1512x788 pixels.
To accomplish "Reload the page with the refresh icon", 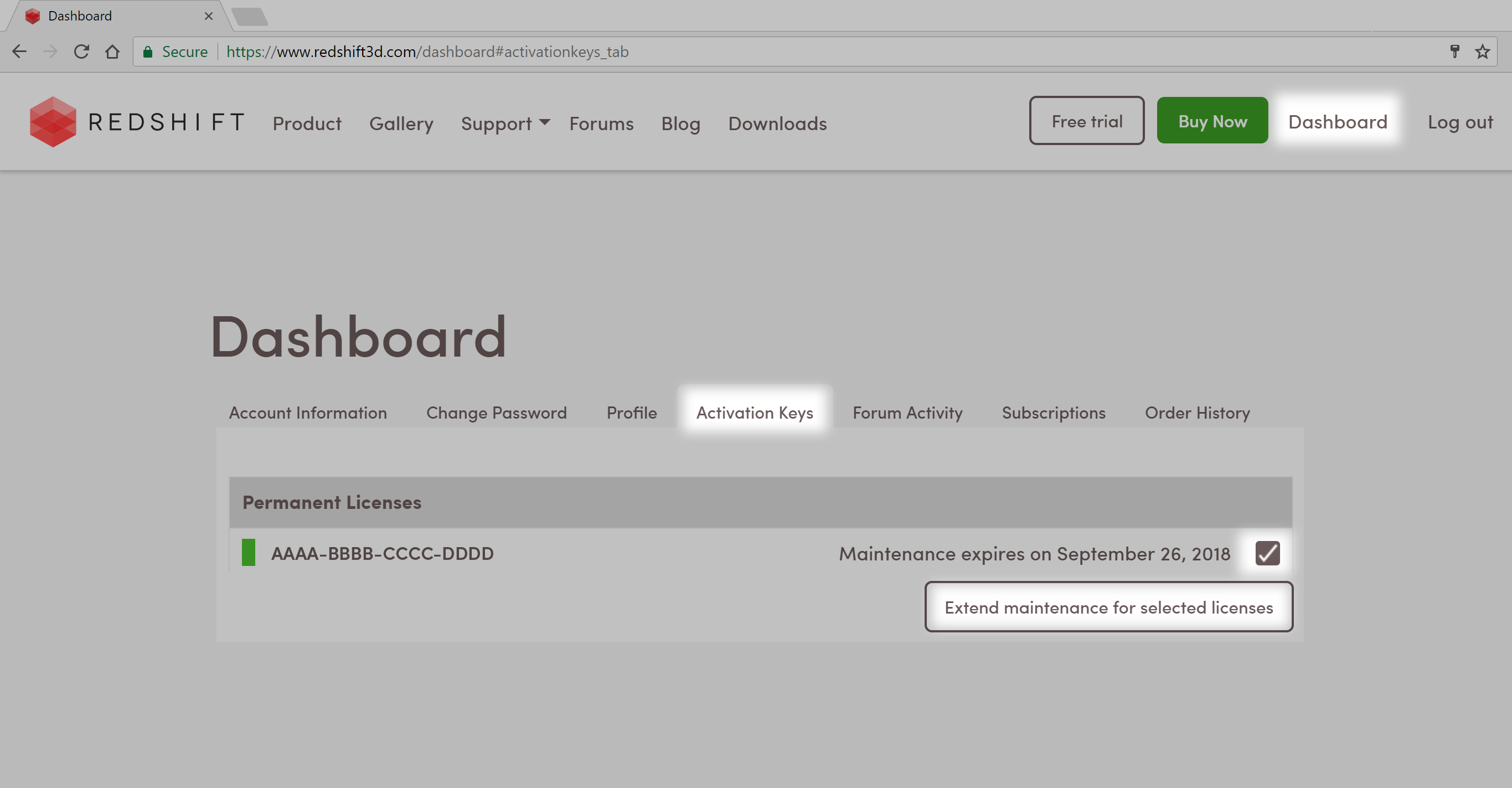I will pos(81,51).
